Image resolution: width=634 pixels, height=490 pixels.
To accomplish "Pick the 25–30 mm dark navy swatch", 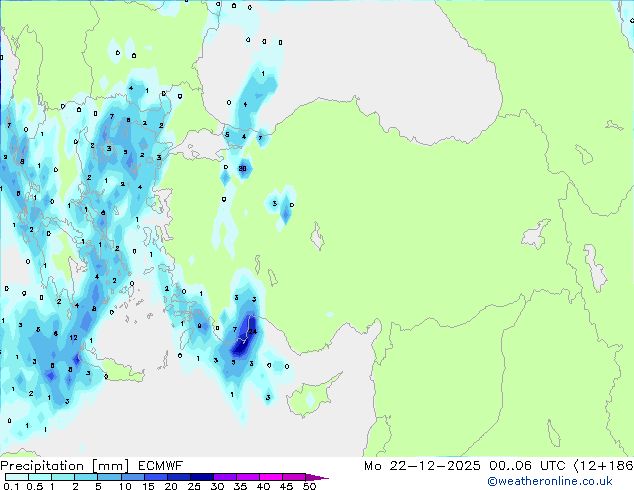I will coord(202,477).
